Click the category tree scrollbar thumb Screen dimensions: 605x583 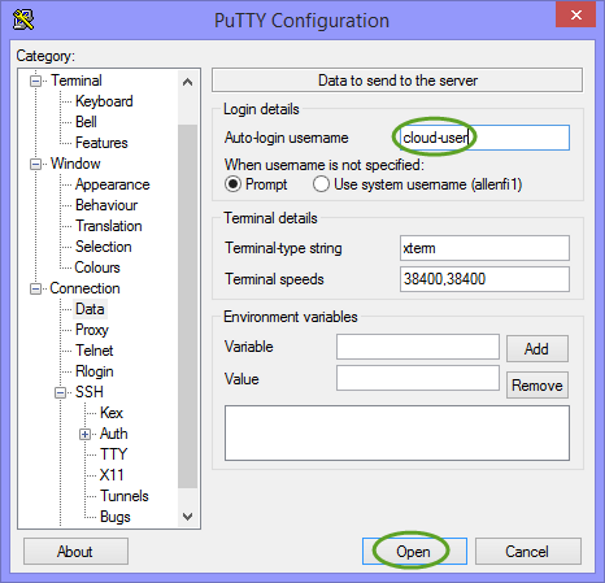pyautogui.click(x=188, y=306)
